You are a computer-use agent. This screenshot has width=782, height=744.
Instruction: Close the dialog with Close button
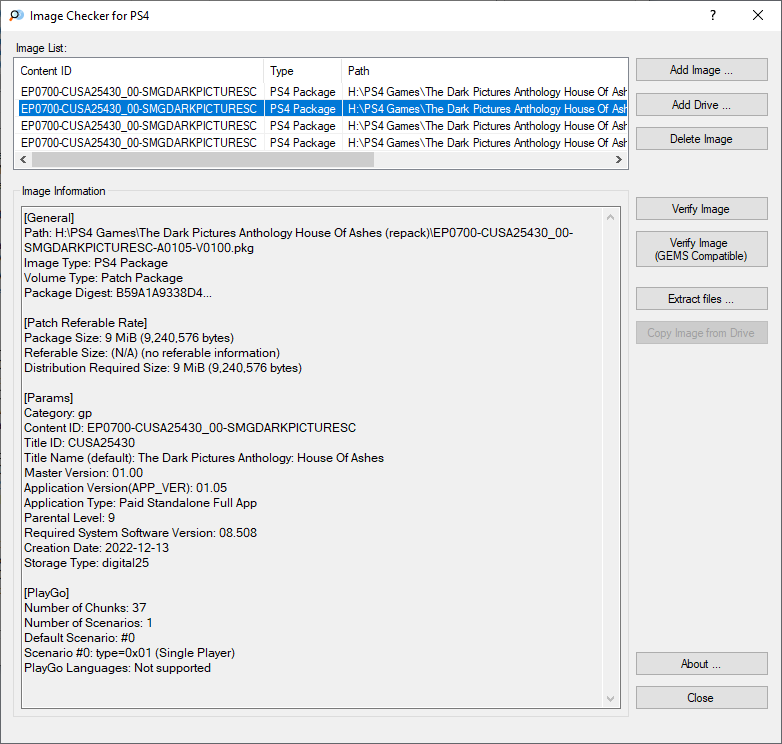701,698
